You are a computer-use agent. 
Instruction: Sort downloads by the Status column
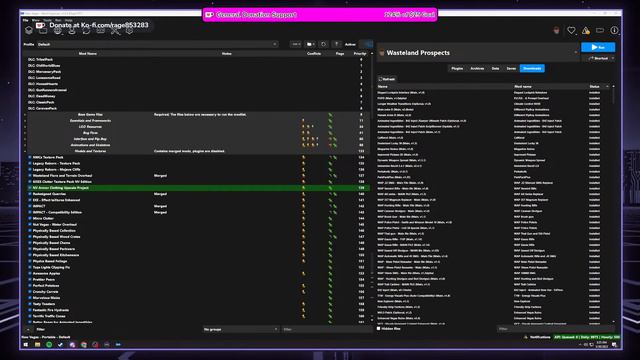[594, 87]
